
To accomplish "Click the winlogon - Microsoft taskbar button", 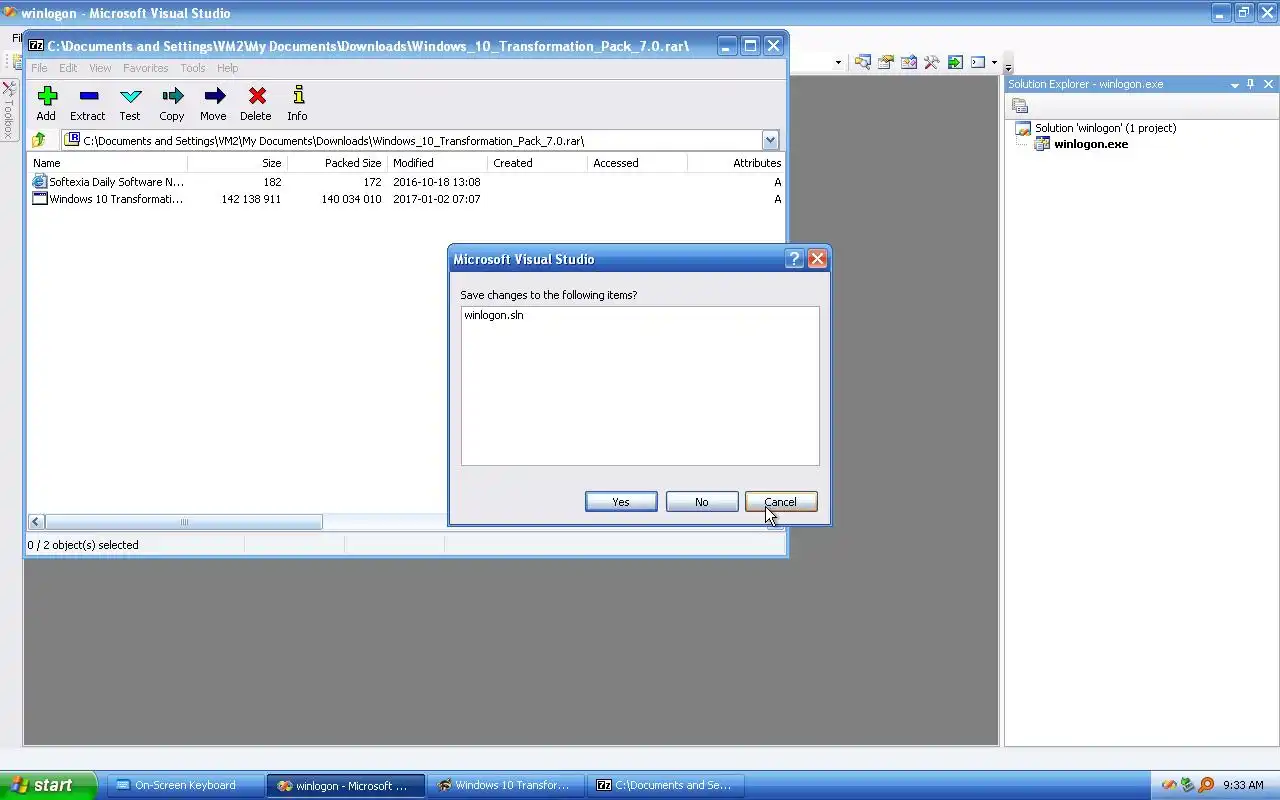I will [345, 786].
